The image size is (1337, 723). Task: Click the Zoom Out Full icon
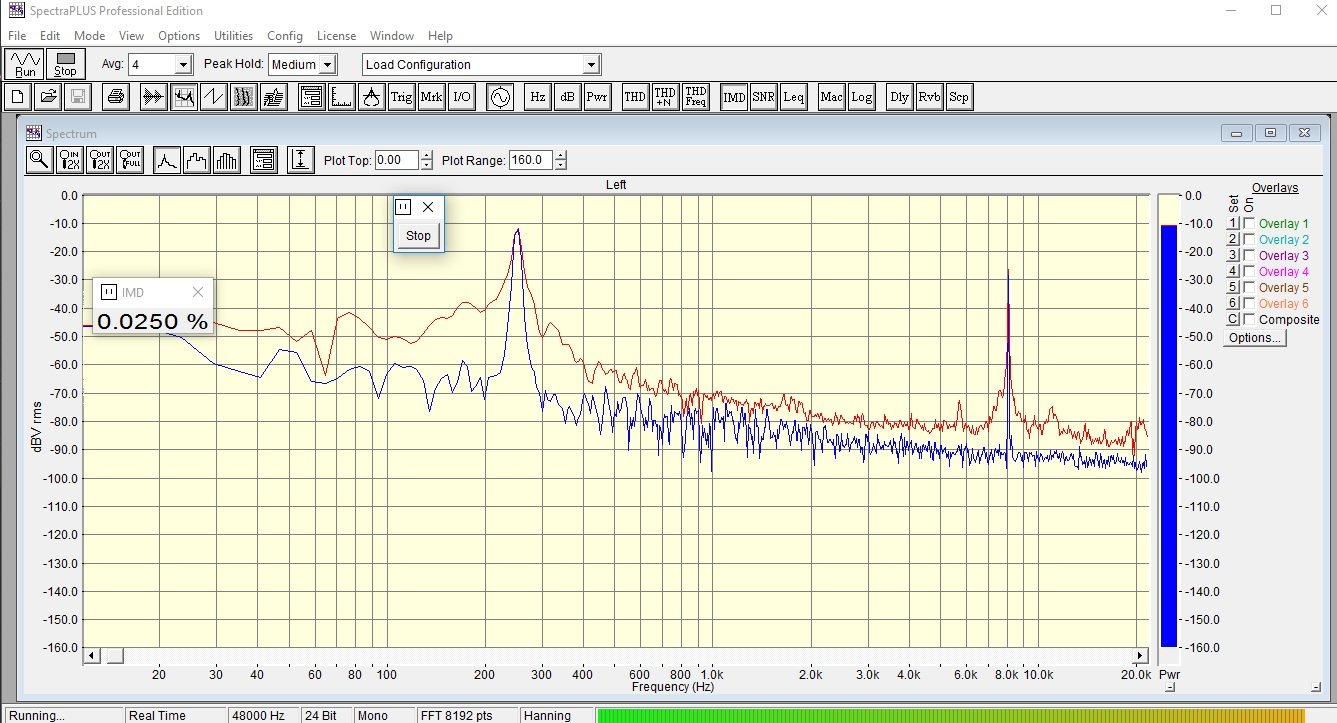pos(130,159)
